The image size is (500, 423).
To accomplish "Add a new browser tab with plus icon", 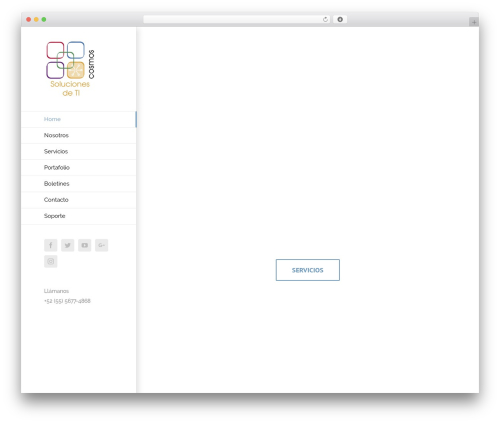I will tap(474, 22).
